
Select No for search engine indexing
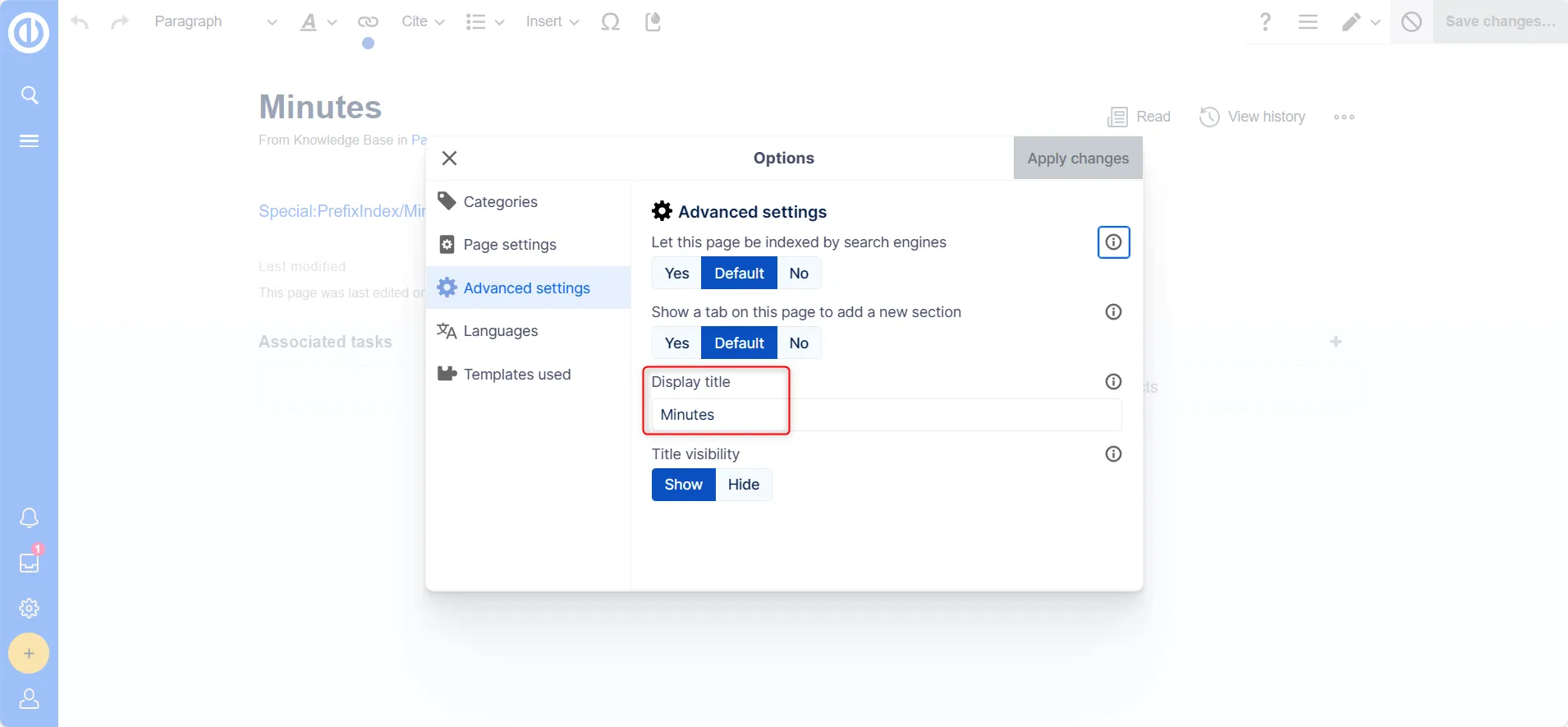(x=798, y=274)
